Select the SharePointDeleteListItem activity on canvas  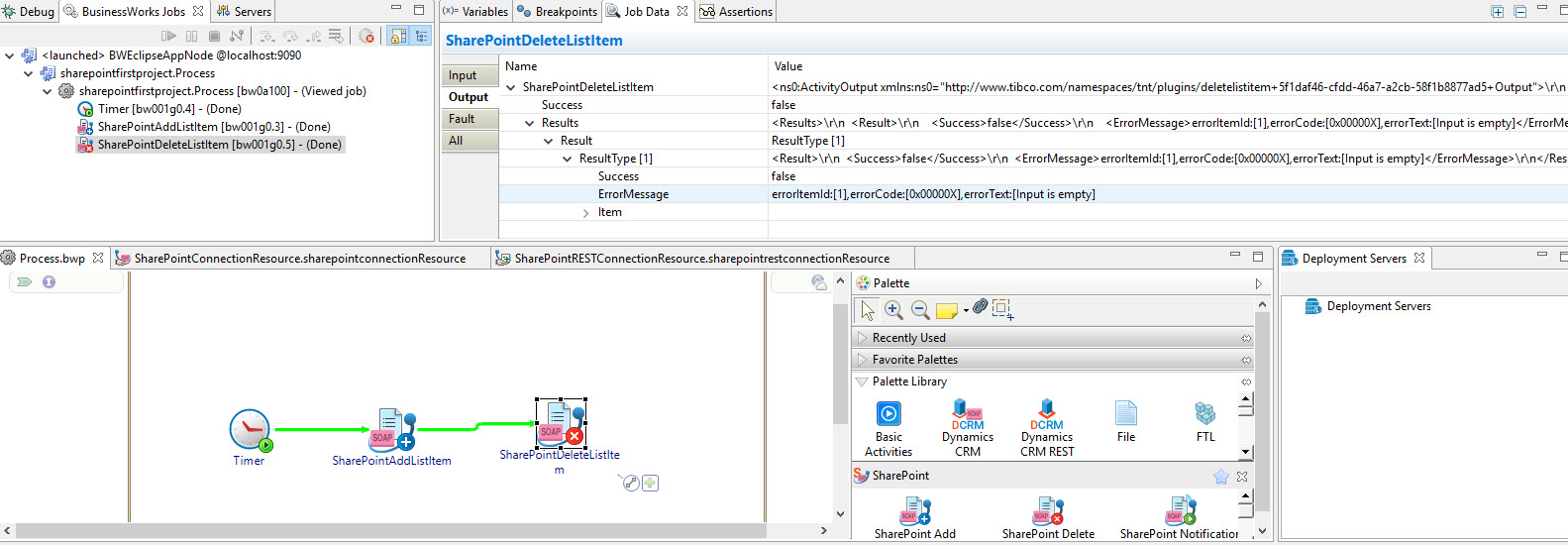click(x=561, y=423)
